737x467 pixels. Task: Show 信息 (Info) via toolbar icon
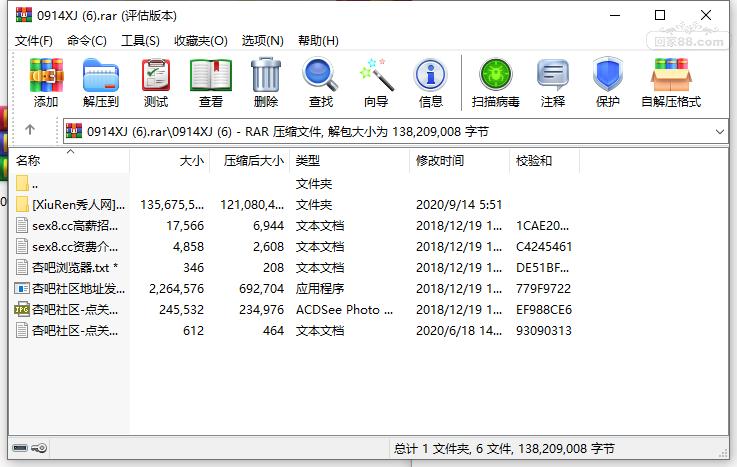click(x=430, y=75)
